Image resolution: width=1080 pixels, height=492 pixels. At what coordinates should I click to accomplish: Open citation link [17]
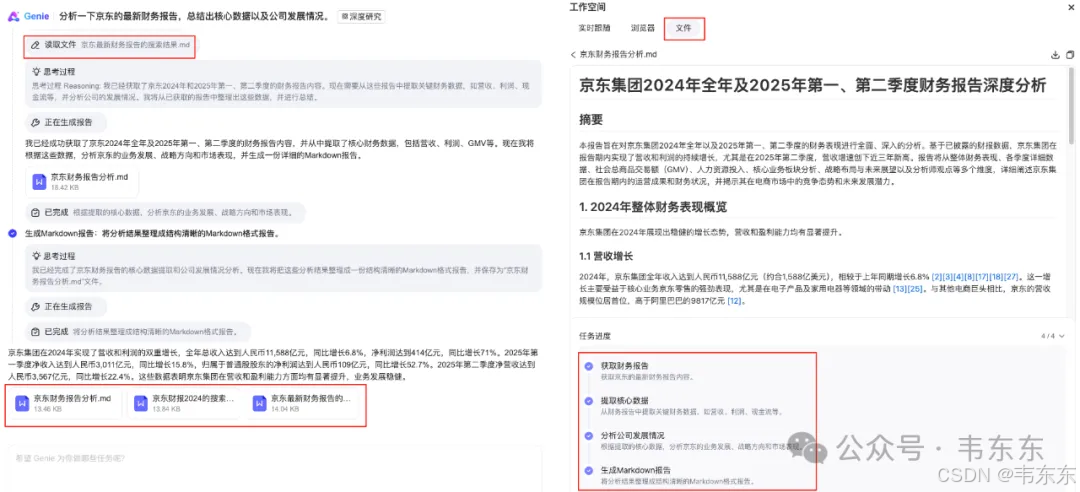[982, 276]
